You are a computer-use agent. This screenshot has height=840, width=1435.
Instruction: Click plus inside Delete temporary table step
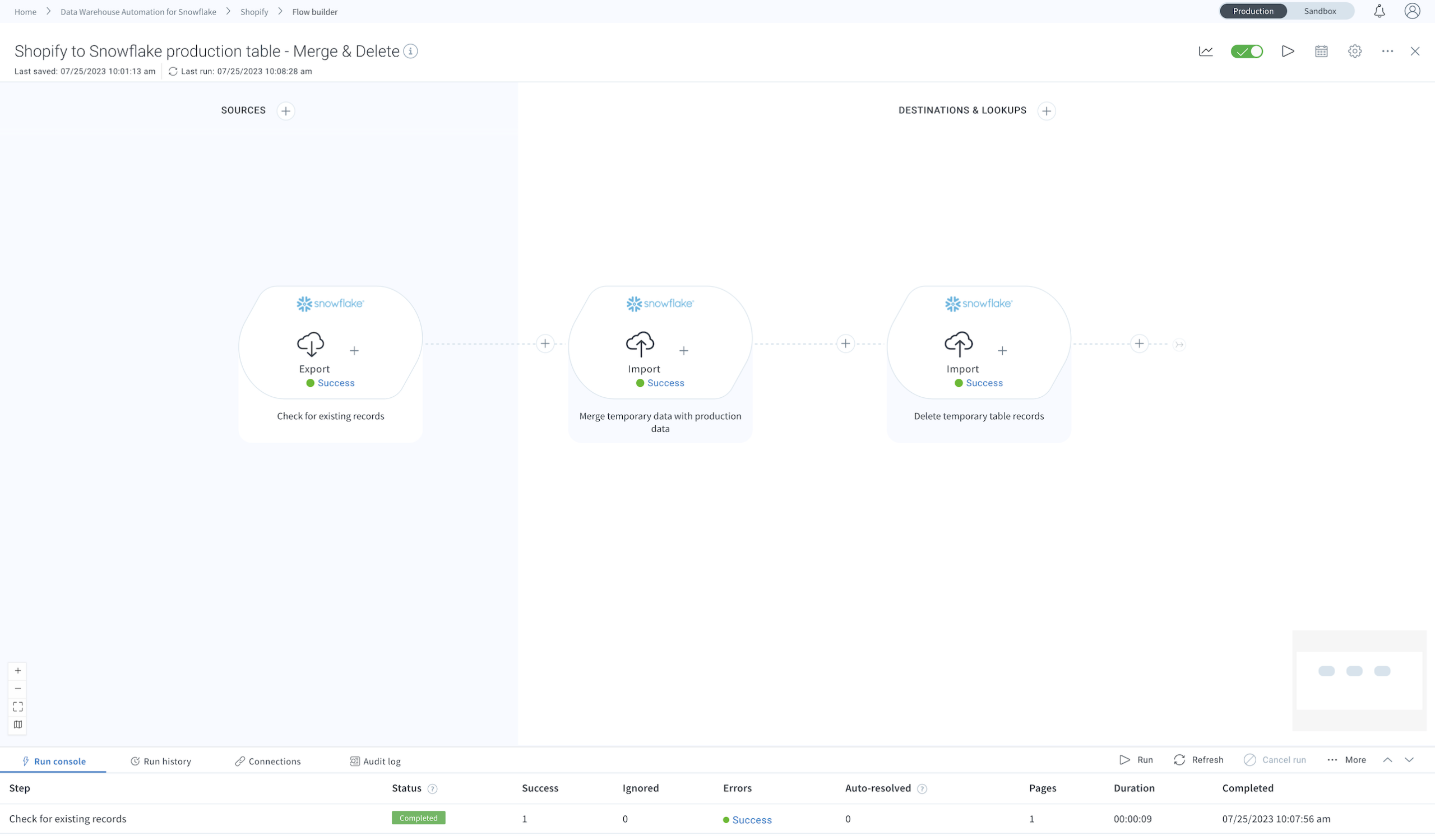click(1002, 351)
